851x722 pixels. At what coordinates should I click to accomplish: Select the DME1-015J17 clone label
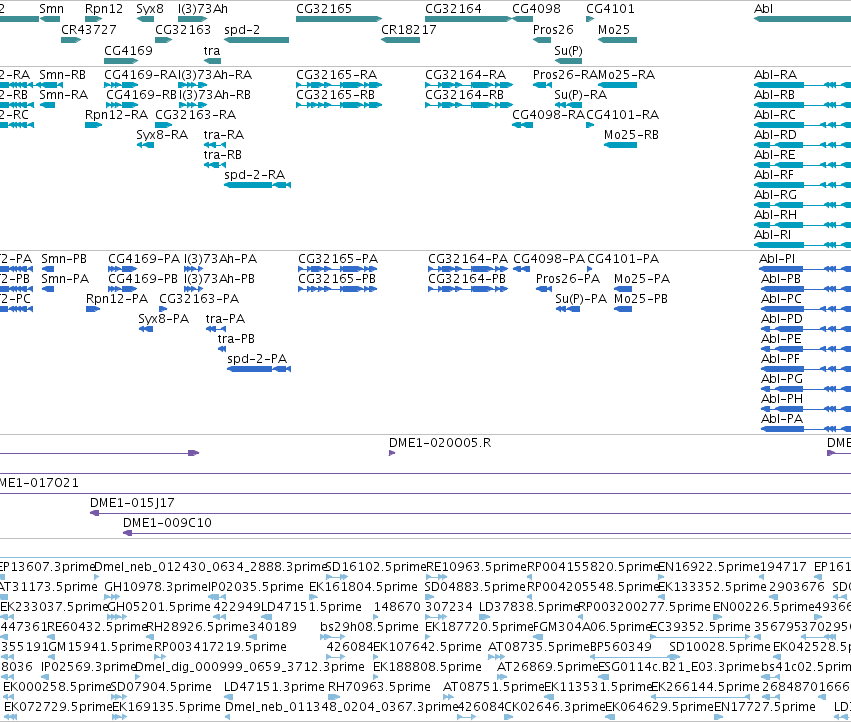(132, 503)
